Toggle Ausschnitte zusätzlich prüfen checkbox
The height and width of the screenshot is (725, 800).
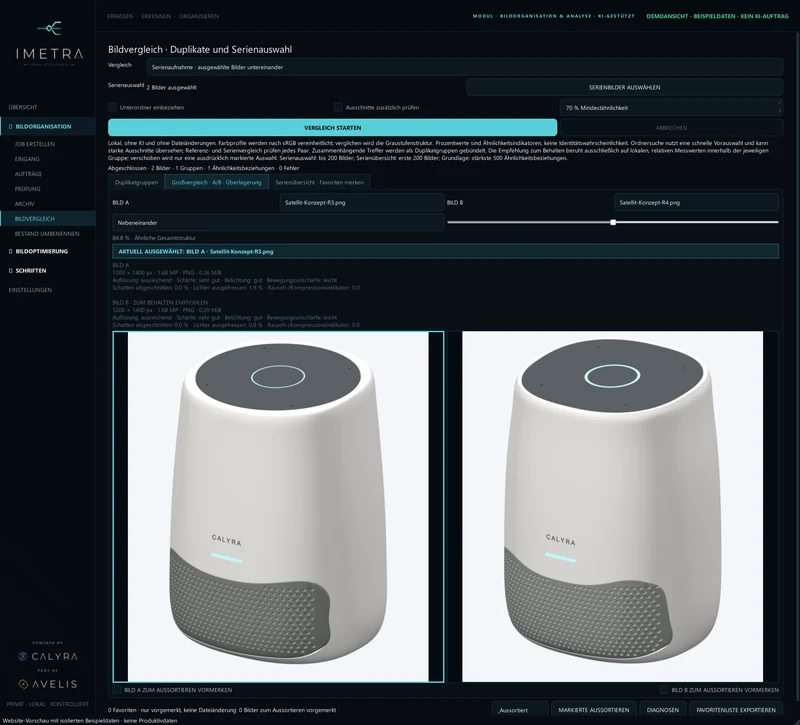pyautogui.click(x=338, y=107)
